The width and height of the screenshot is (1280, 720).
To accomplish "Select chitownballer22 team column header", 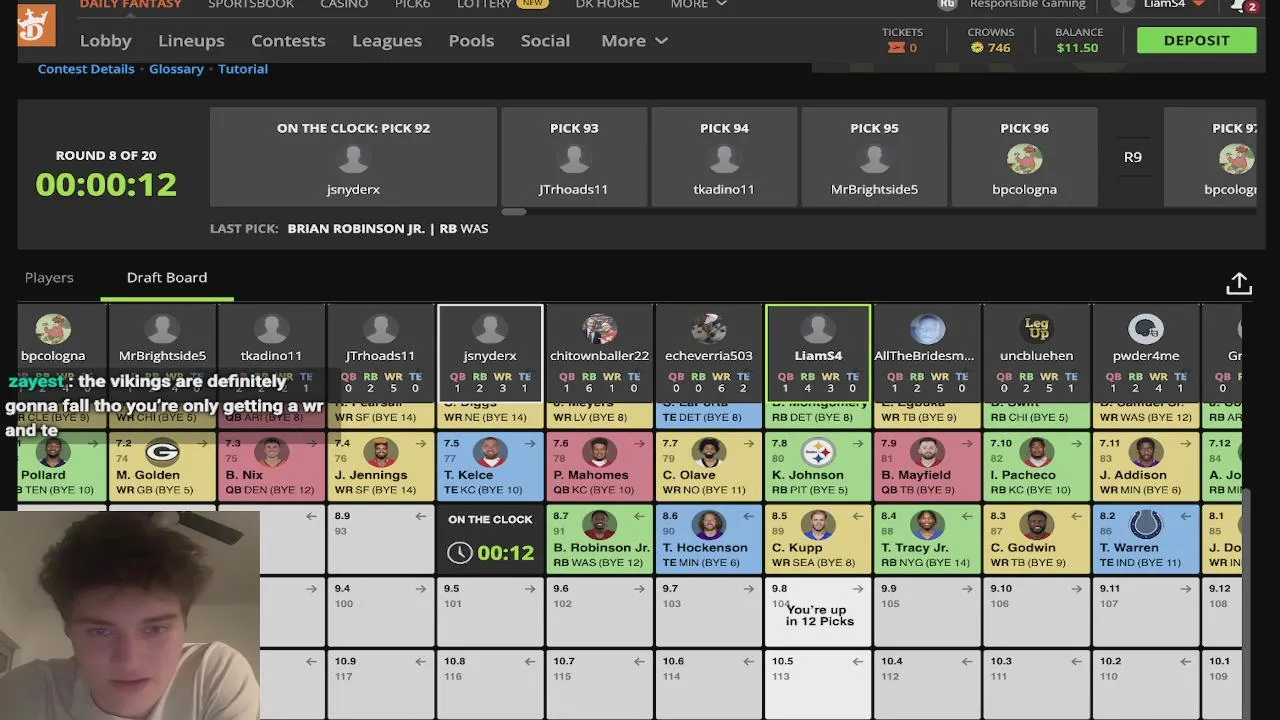I will coord(599,353).
